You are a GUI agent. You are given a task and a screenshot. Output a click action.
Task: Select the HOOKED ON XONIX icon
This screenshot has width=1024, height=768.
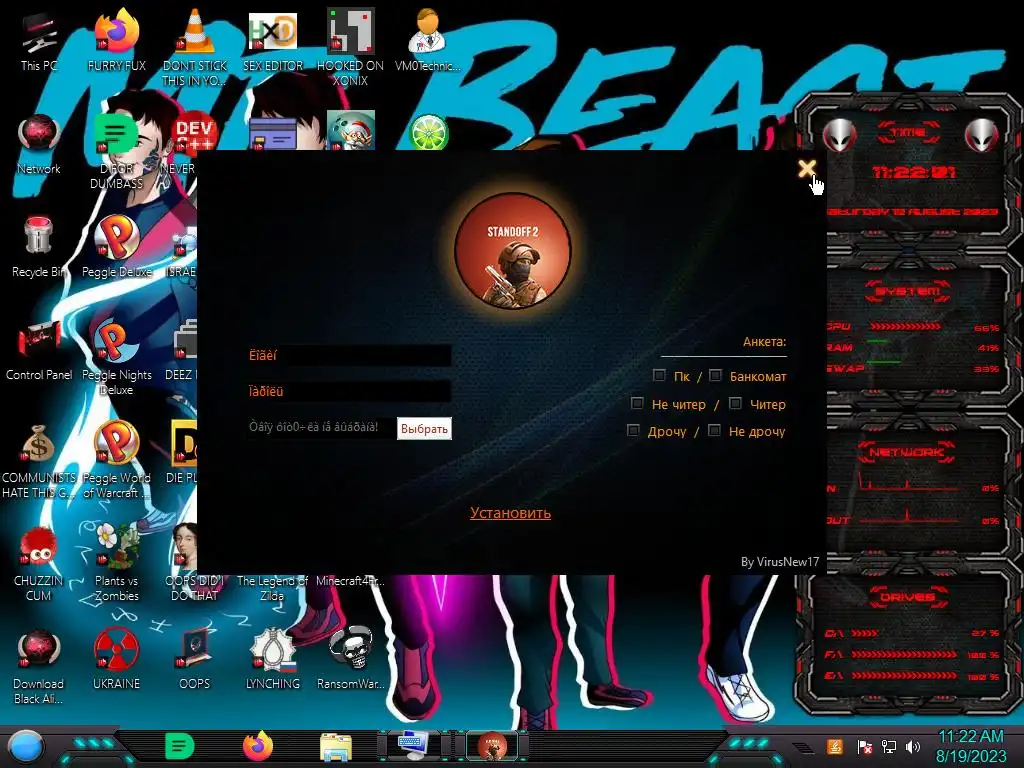pos(350,47)
